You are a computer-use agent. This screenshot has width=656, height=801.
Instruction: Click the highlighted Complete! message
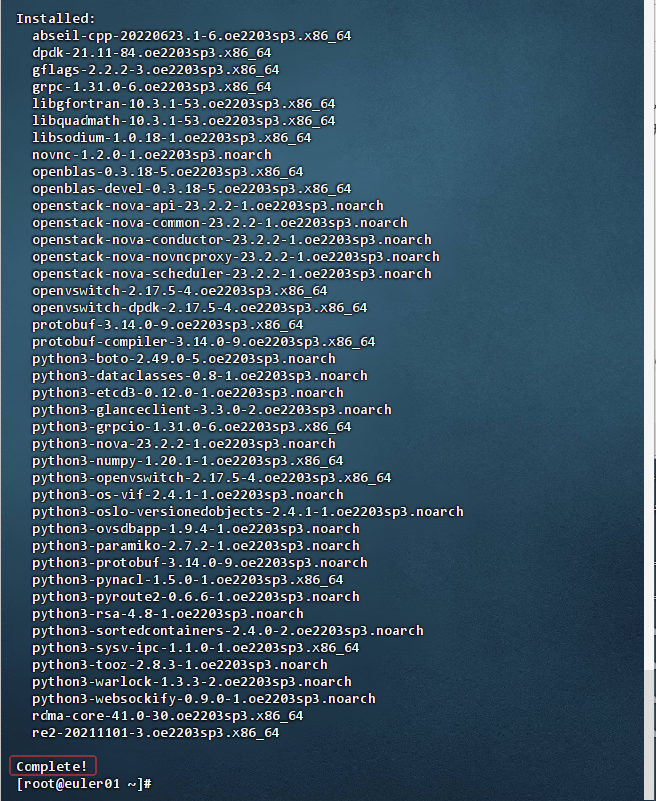(x=52, y=766)
